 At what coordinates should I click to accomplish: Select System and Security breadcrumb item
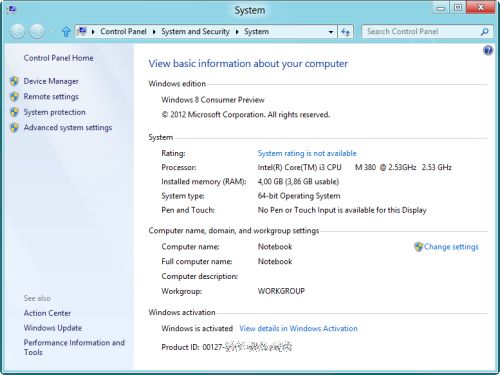point(195,31)
